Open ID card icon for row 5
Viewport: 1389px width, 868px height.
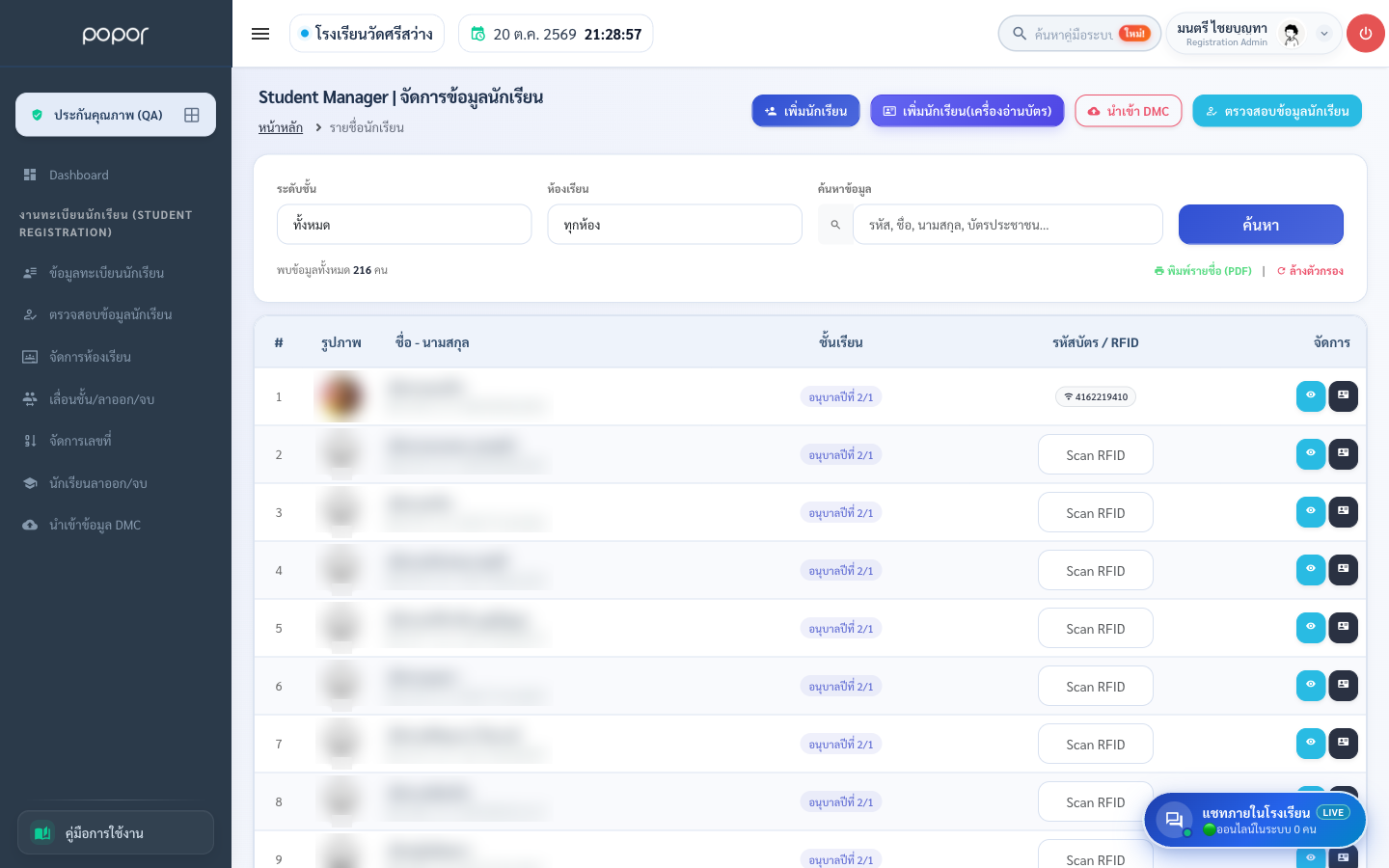click(x=1343, y=627)
